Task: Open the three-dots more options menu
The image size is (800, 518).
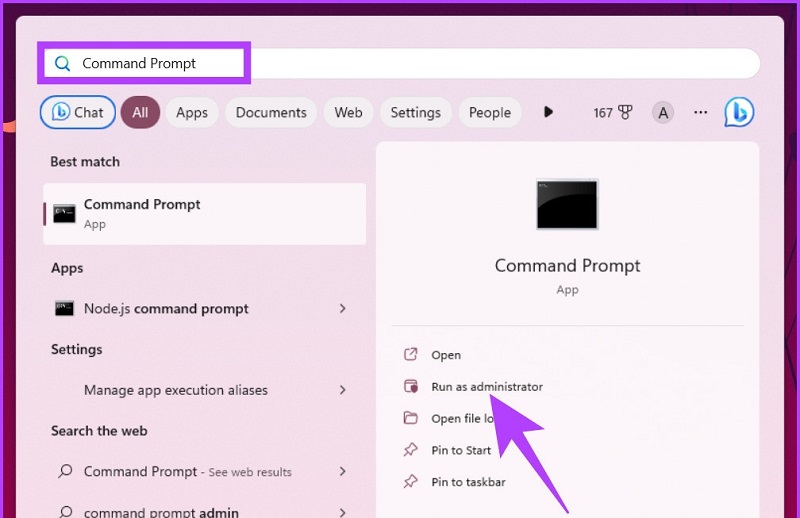Action: pyautogui.click(x=701, y=112)
